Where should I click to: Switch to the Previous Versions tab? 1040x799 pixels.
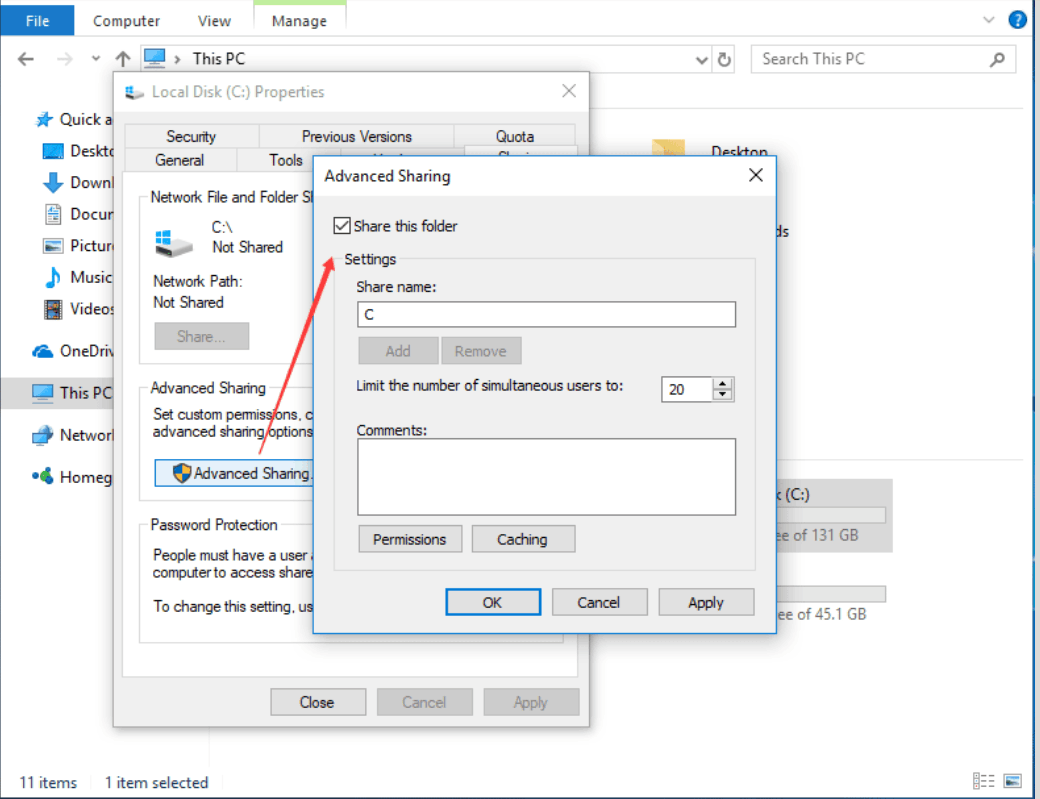(x=357, y=136)
